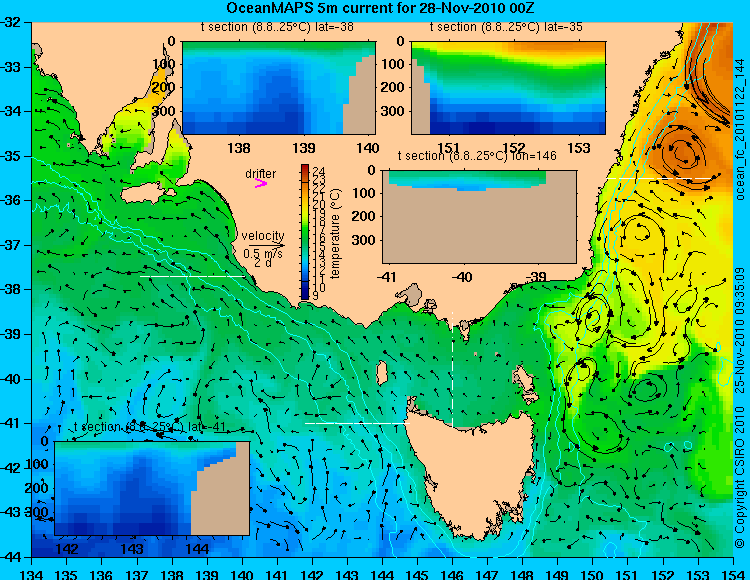Image resolution: width=750 pixels, height=580 pixels.
Task: Click main latitude axis label '-44'
Action: pos(11,557)
